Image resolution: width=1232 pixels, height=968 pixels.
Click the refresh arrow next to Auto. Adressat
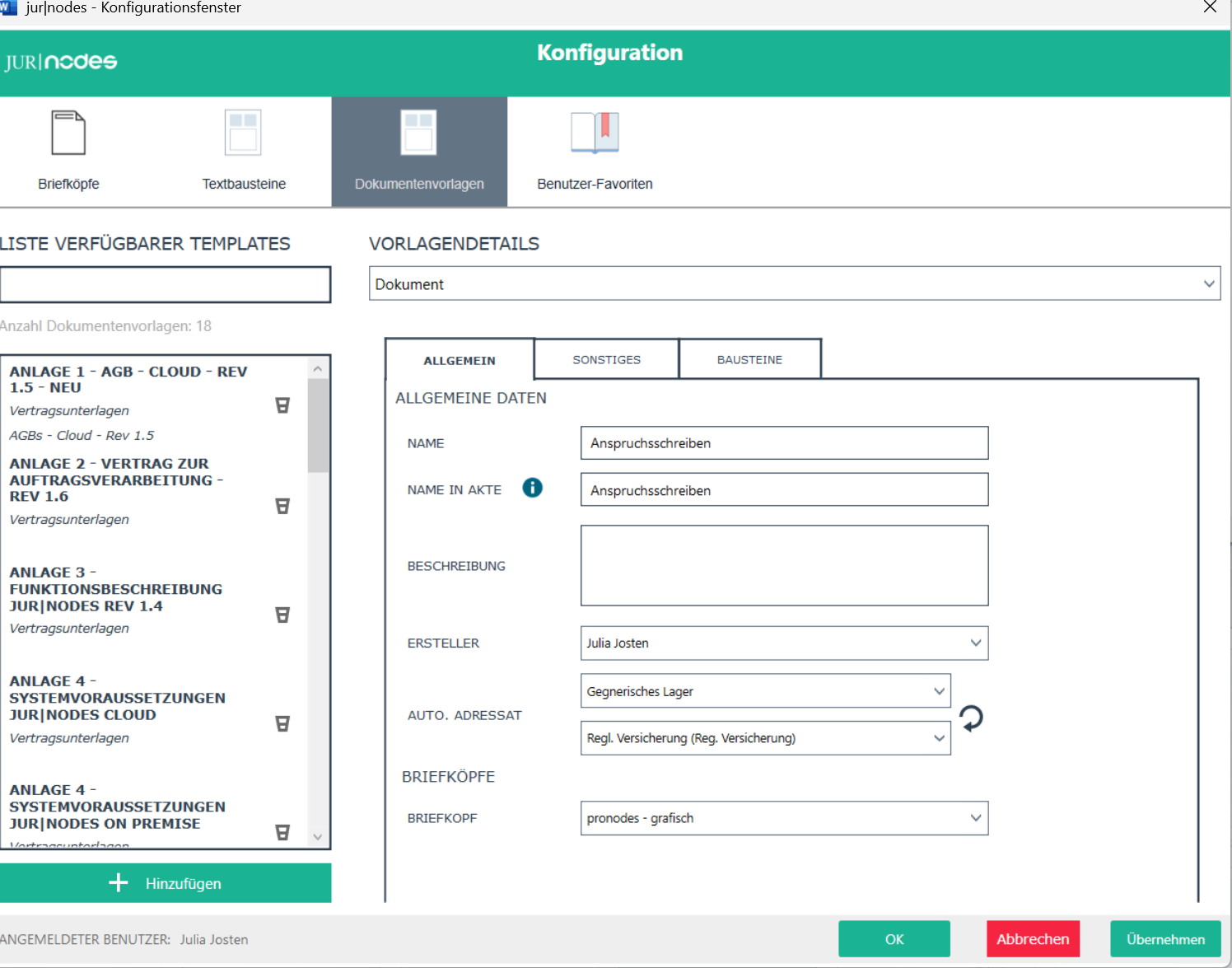[x=972, y=718]
